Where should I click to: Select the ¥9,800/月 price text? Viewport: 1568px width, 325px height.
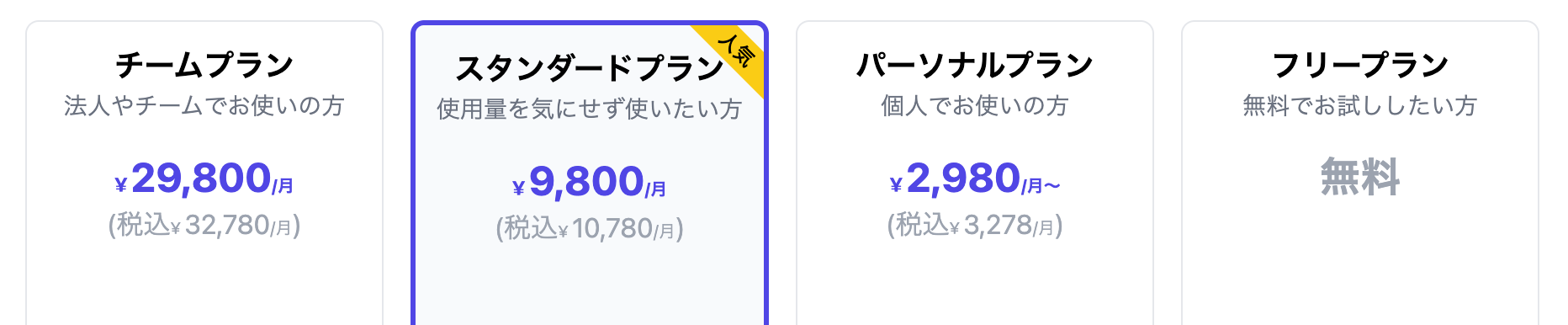click(x=590, y=182)
